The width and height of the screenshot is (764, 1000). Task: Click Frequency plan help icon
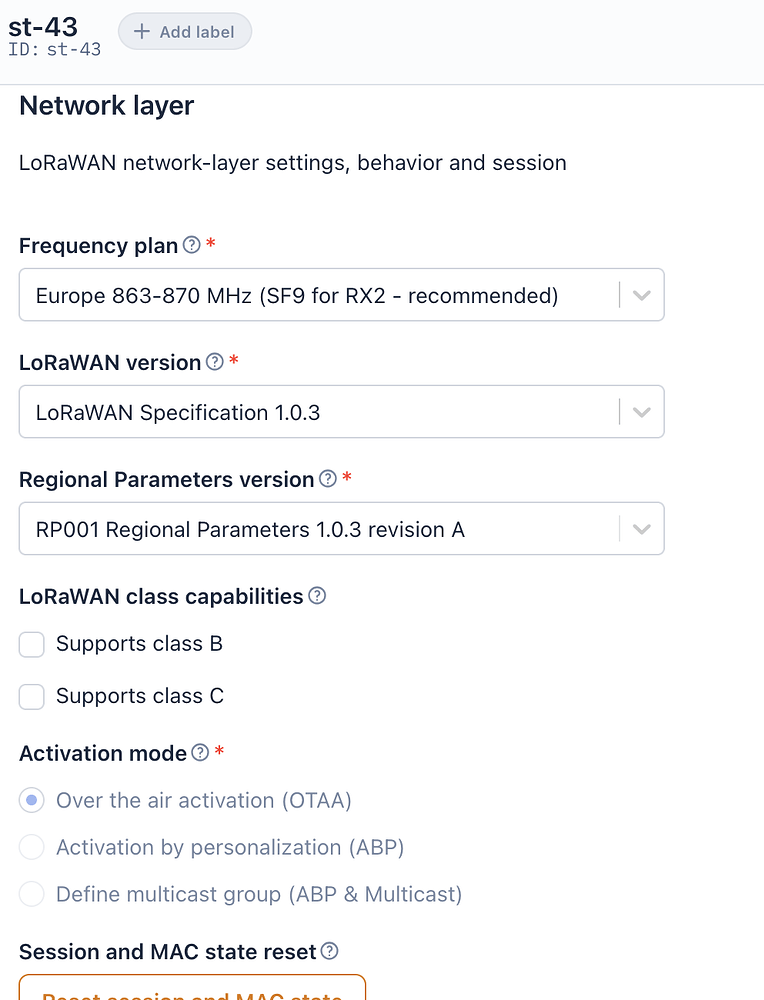pyautogui.click(x=193, y=245)
